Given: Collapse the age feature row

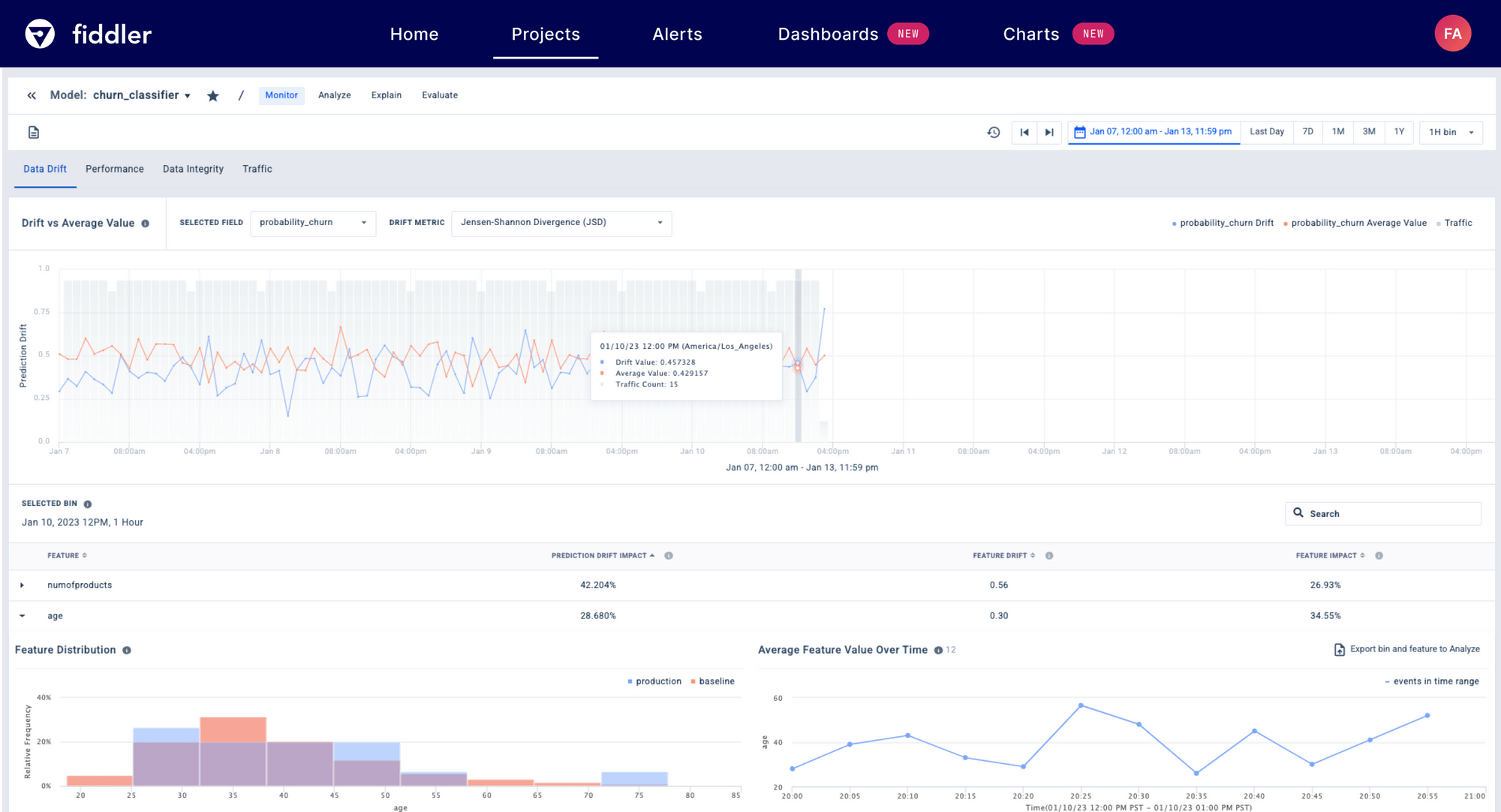Looking at the screenshot, I should point(23,615).
